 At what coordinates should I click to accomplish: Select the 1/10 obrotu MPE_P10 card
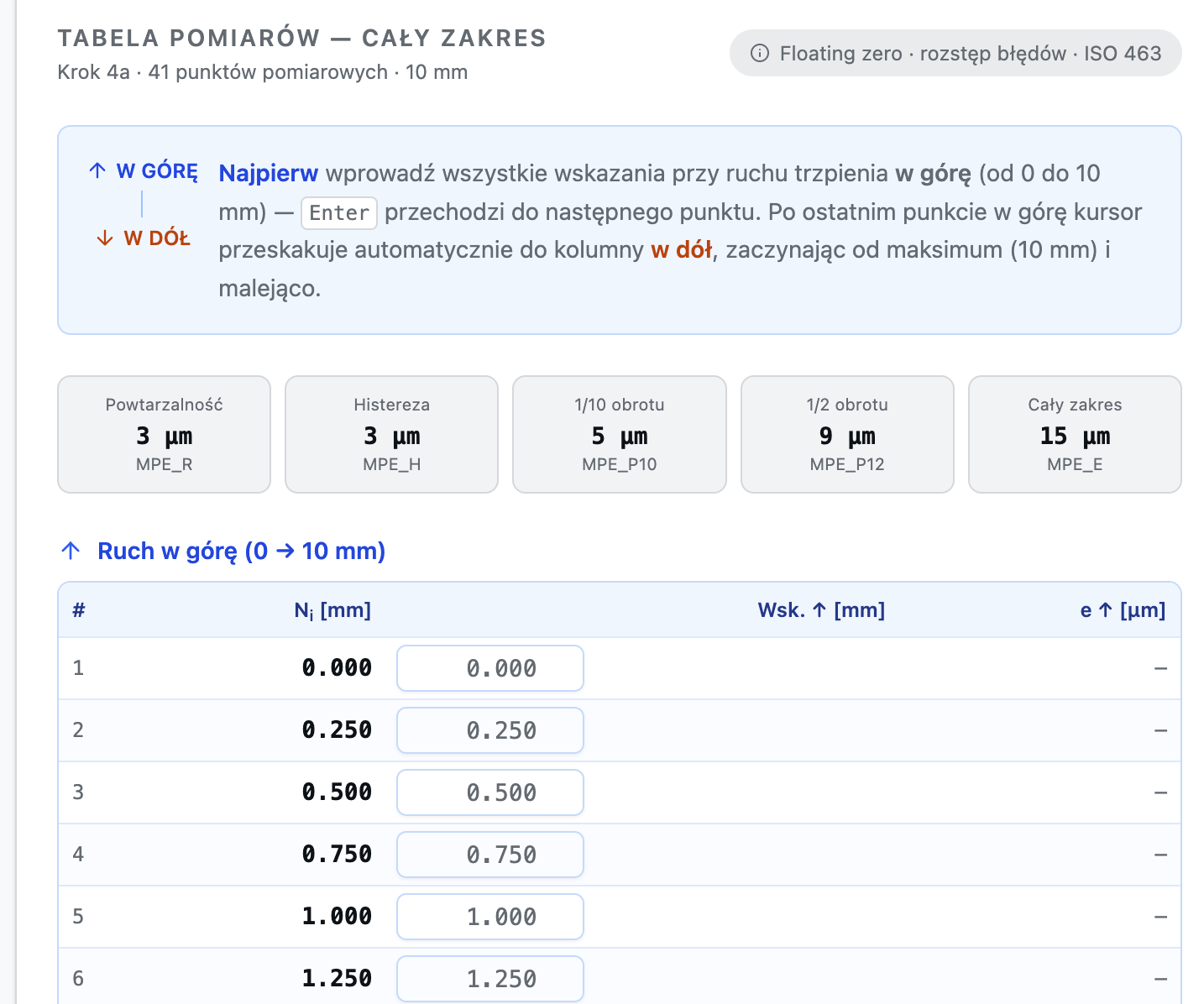coord(620,434)
